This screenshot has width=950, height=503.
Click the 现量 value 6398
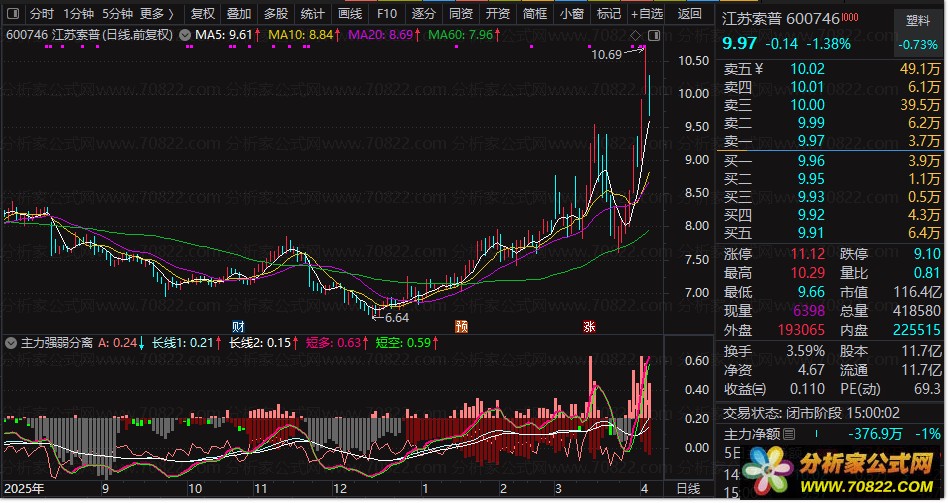[809, 311]
